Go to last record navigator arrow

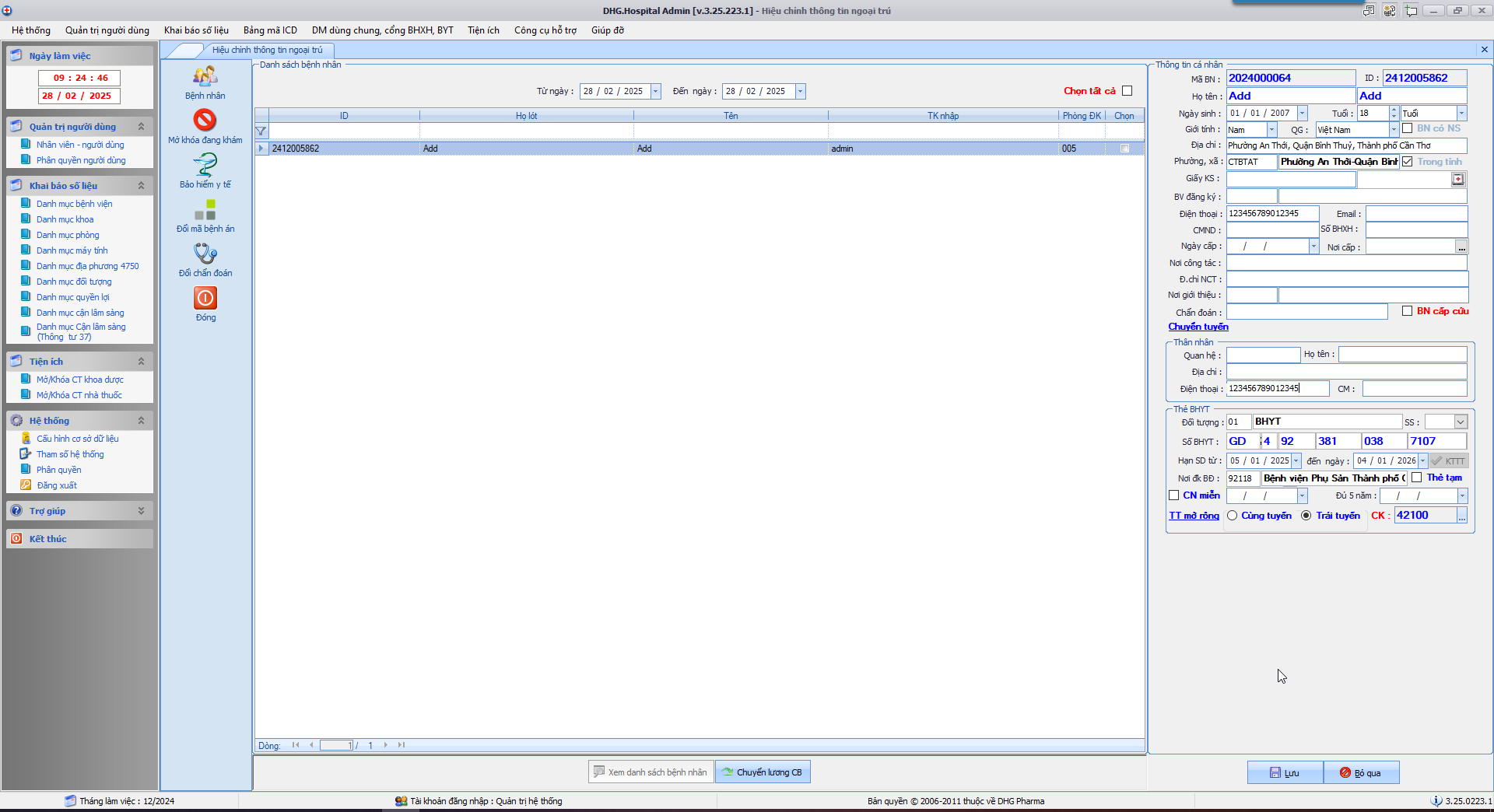tap(402, 745)
